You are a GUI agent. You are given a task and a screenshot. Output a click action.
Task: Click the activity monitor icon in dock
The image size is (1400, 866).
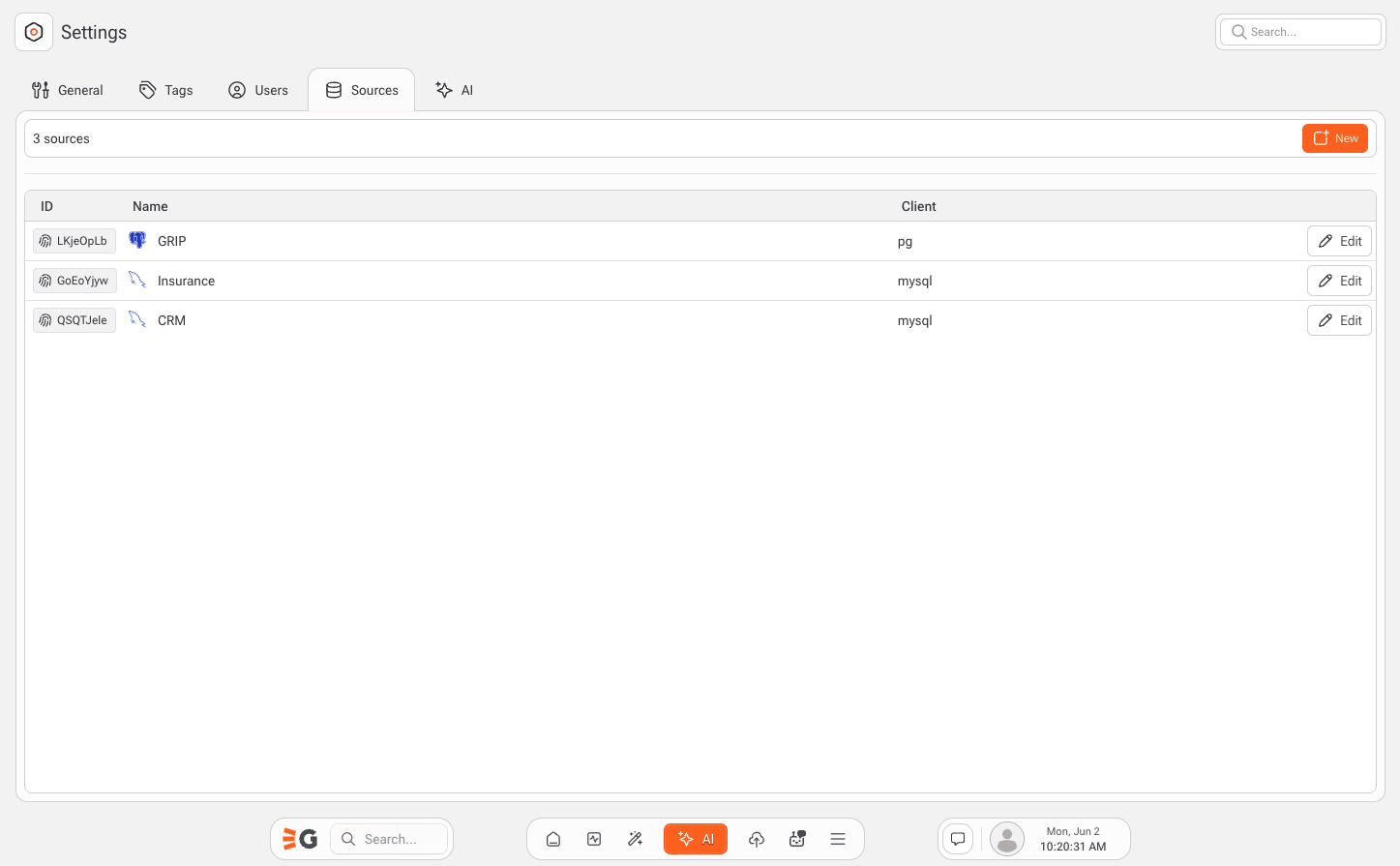pos(594,839)
